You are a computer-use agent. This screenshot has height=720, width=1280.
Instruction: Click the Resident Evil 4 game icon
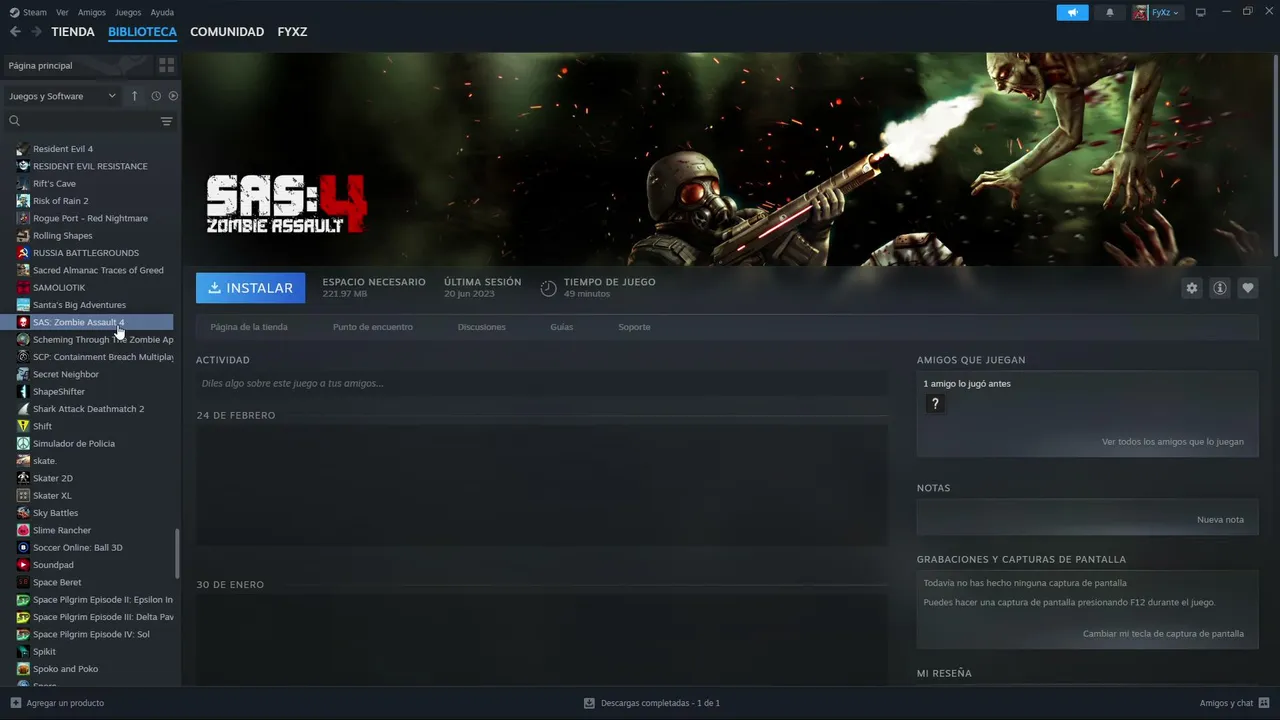(23, 149)
